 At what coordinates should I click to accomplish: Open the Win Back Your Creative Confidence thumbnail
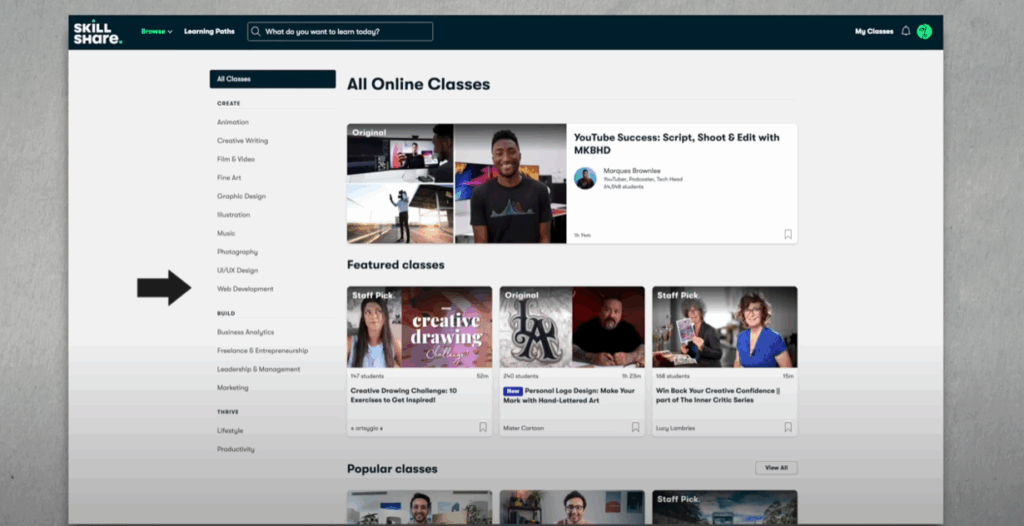[724, 327]
